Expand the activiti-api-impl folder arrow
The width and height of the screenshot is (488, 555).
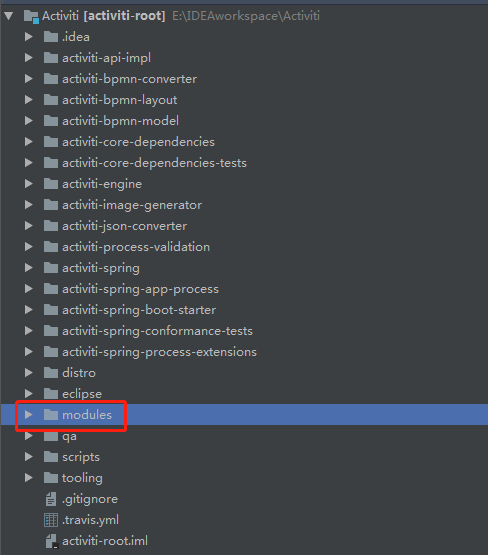[x=29, y=58]
